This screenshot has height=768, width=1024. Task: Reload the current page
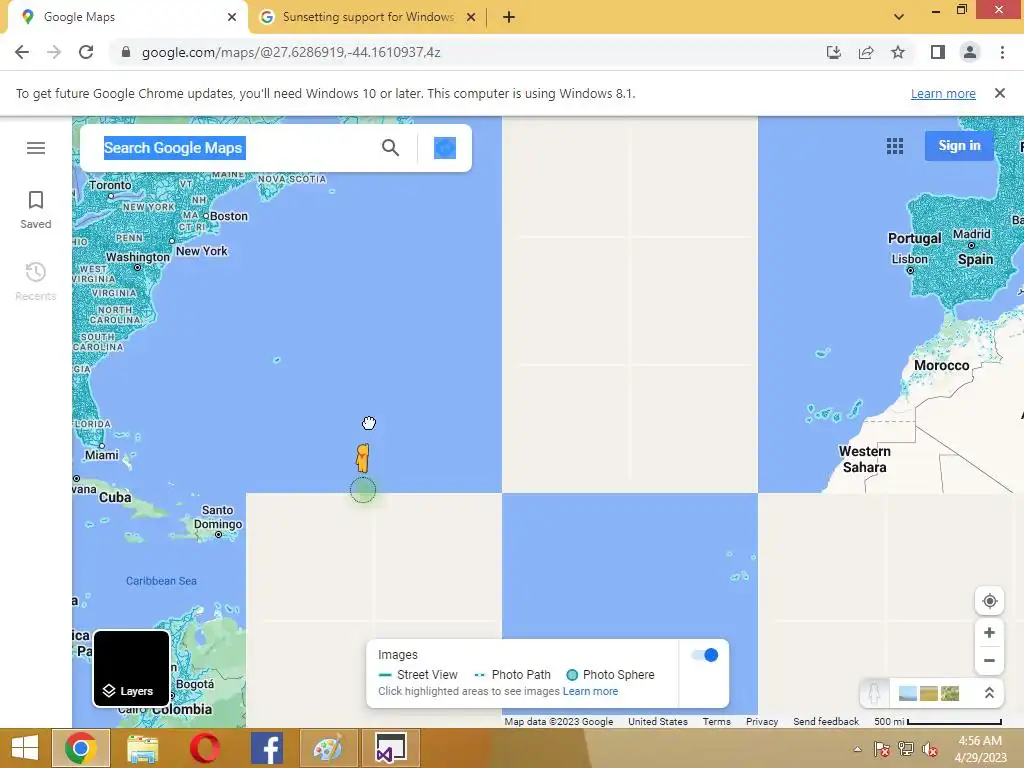pos(86,52)
